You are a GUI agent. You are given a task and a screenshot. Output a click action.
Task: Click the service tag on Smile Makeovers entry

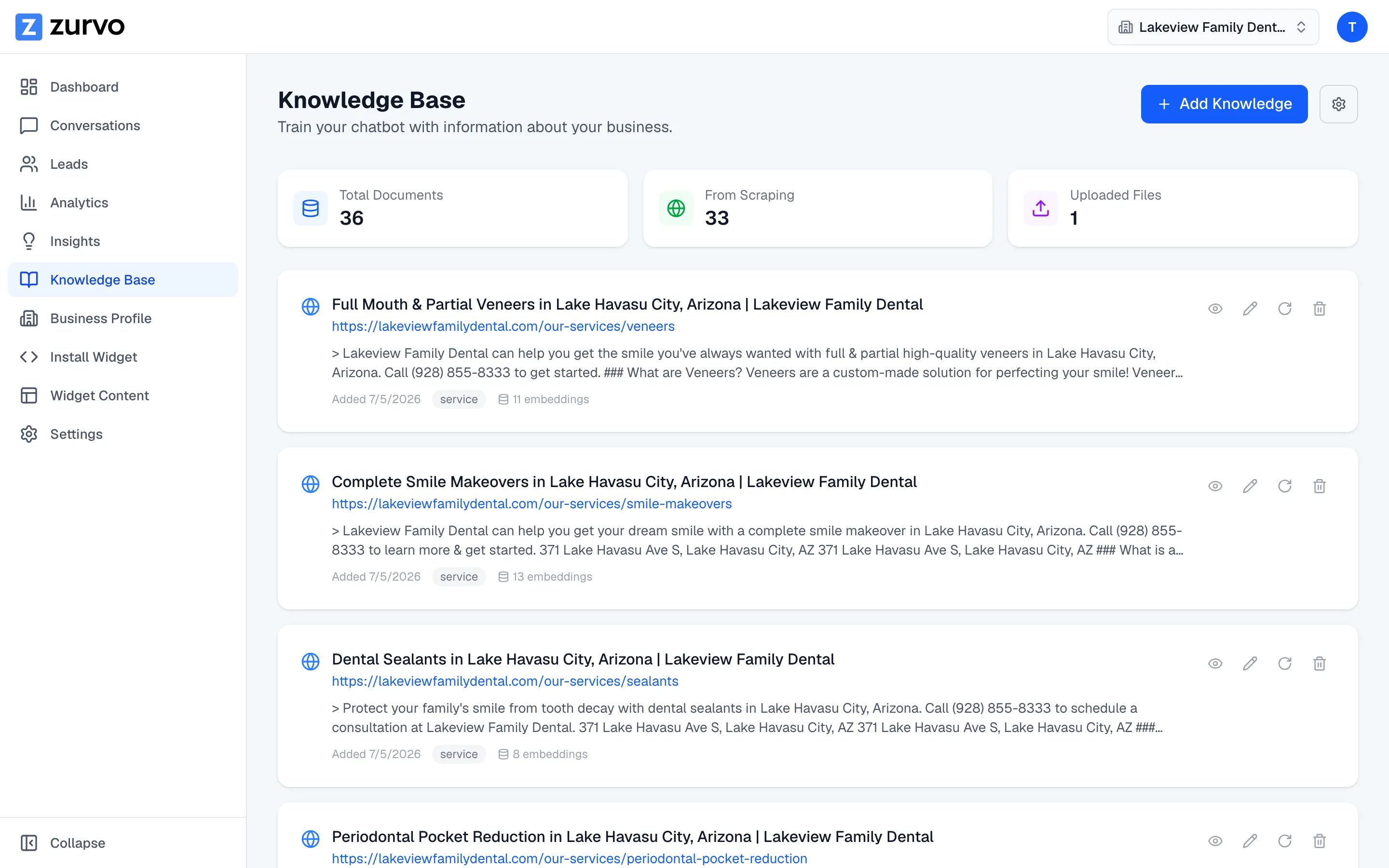point(459,576)
